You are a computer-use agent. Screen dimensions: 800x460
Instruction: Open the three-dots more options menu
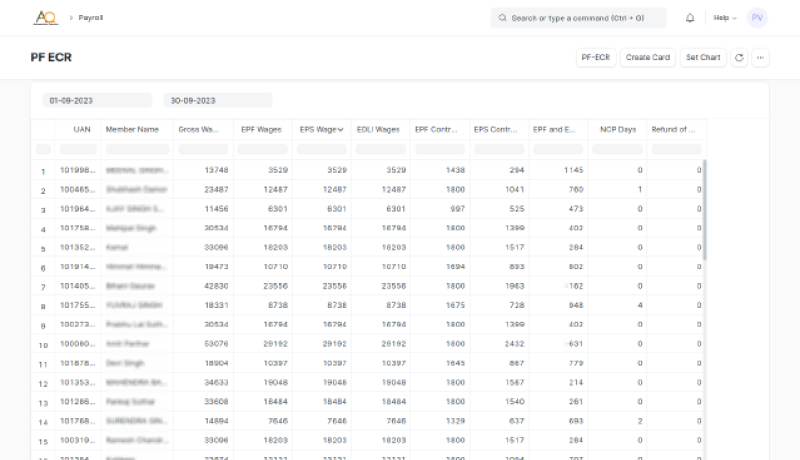761,58
